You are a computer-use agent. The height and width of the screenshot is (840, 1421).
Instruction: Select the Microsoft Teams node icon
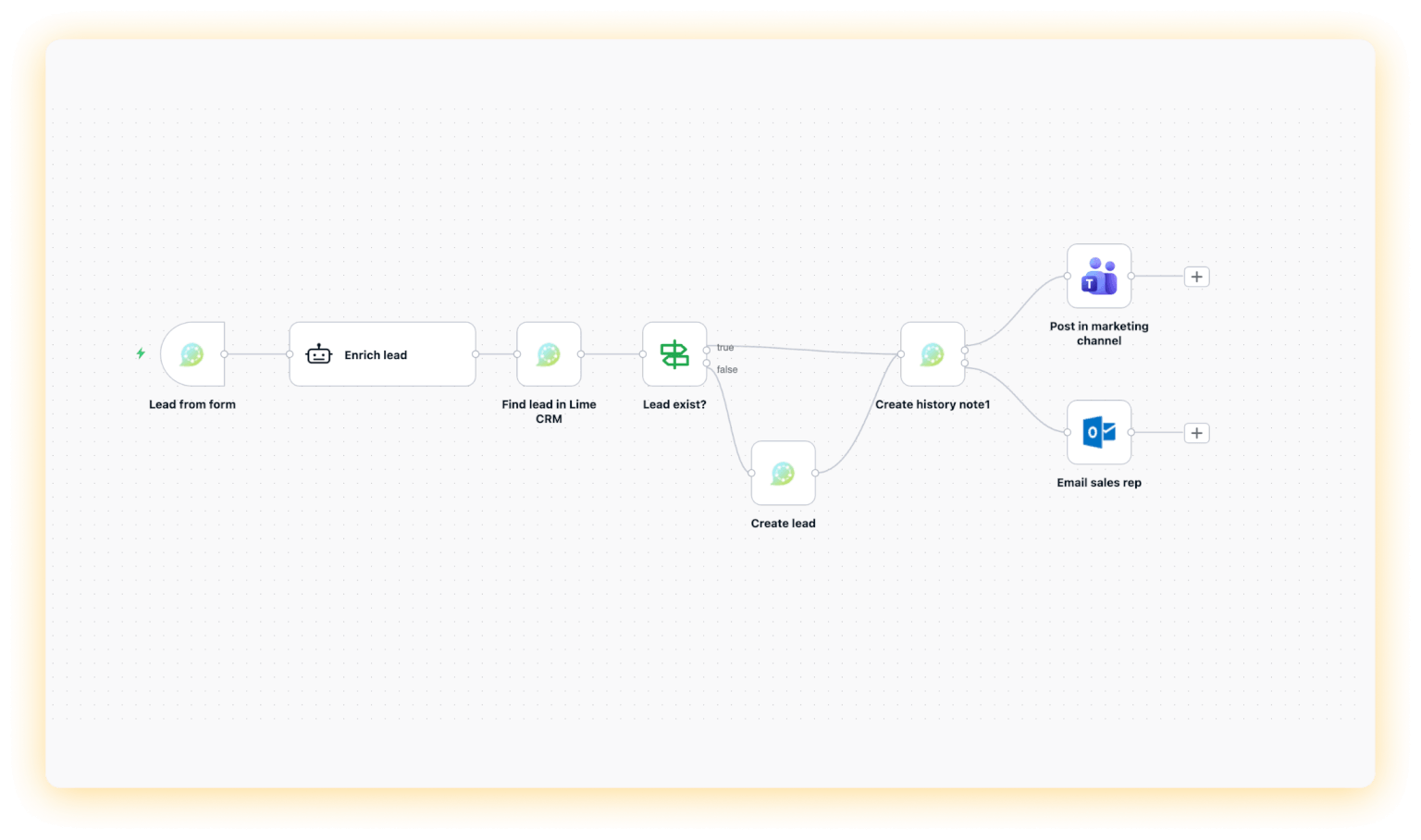(1099, 276)
